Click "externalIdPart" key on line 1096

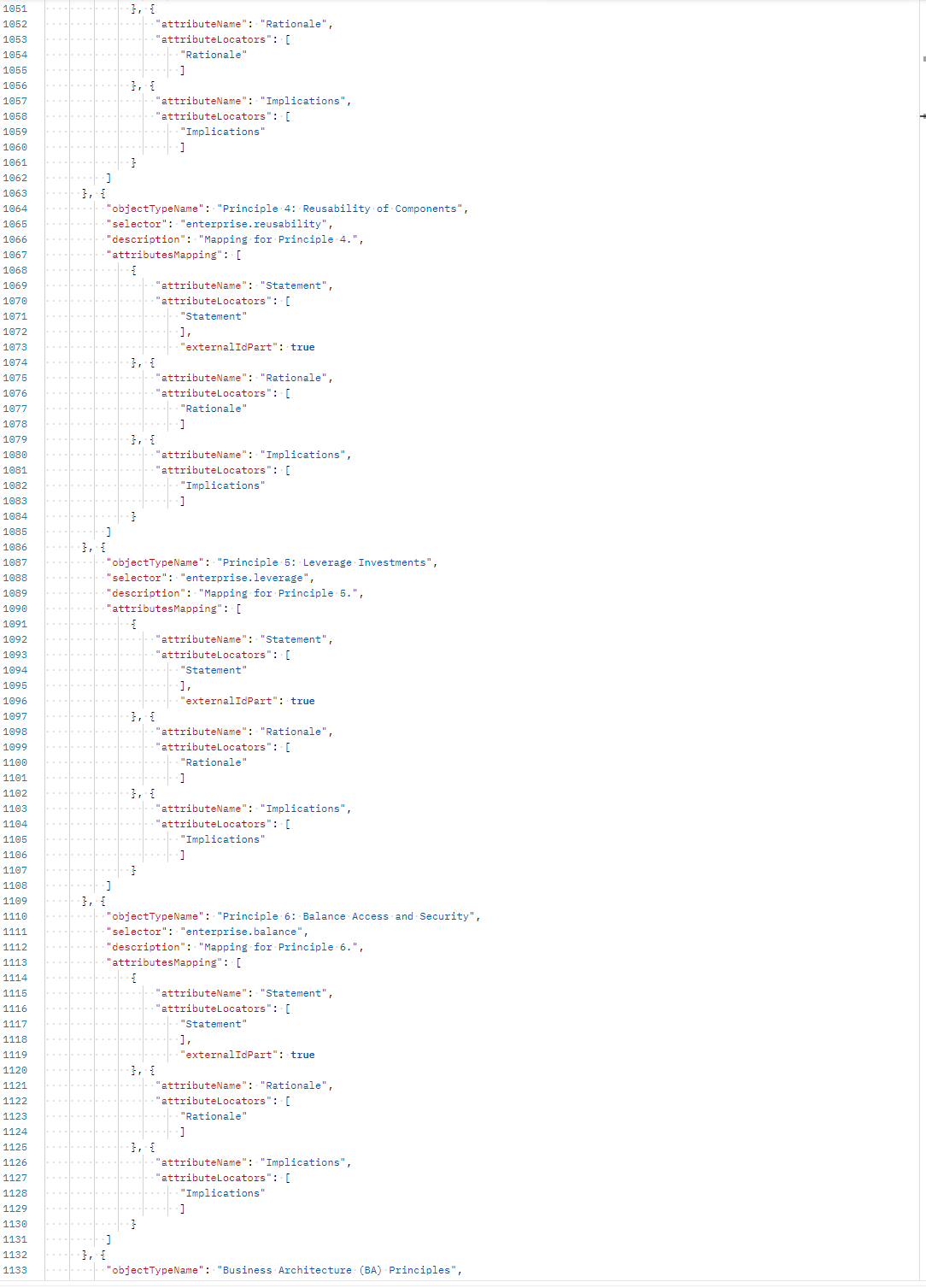(x=229, y=701)
